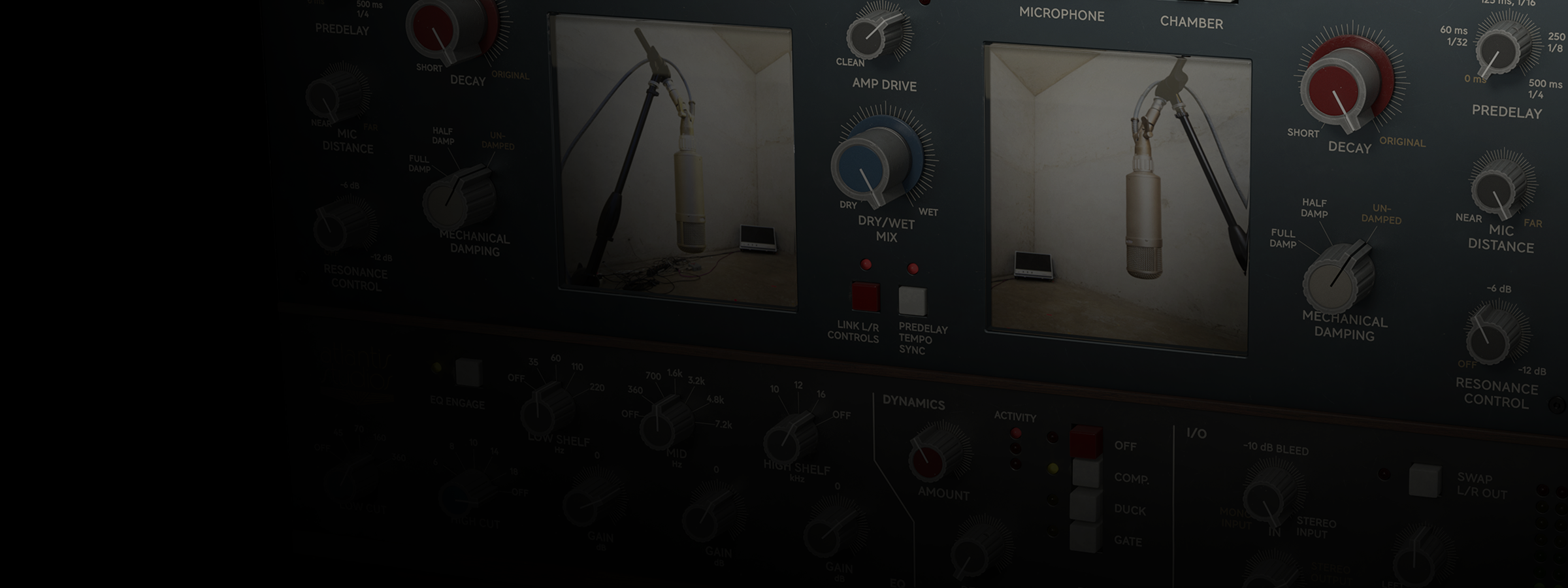Select the DUCK dynamics mode button
This screenshot has height=588, width=1568.
[1086, 506]
